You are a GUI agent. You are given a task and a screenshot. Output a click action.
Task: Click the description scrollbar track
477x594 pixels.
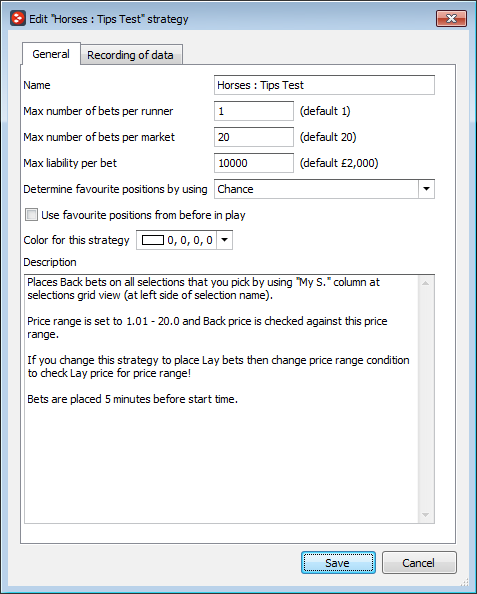(x=426, y=399)
